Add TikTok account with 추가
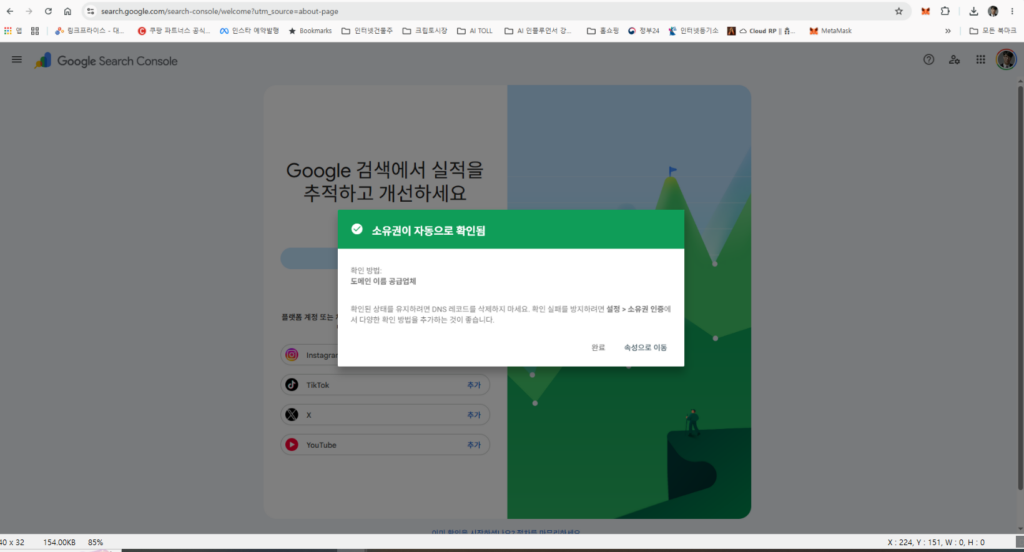Screen dimensions: 1024x552 tap(473, 385)
